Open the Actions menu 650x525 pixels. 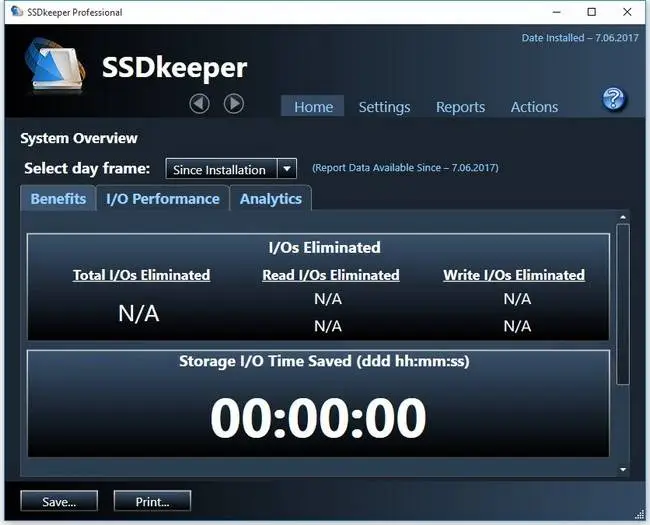(x=534, y=107)
